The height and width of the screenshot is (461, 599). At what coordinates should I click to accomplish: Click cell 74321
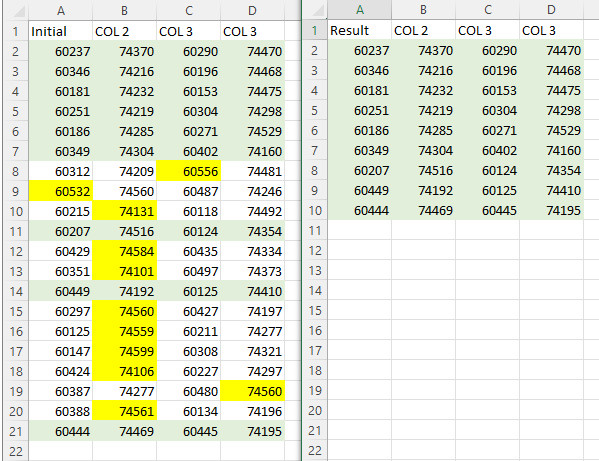click(253, 351)
